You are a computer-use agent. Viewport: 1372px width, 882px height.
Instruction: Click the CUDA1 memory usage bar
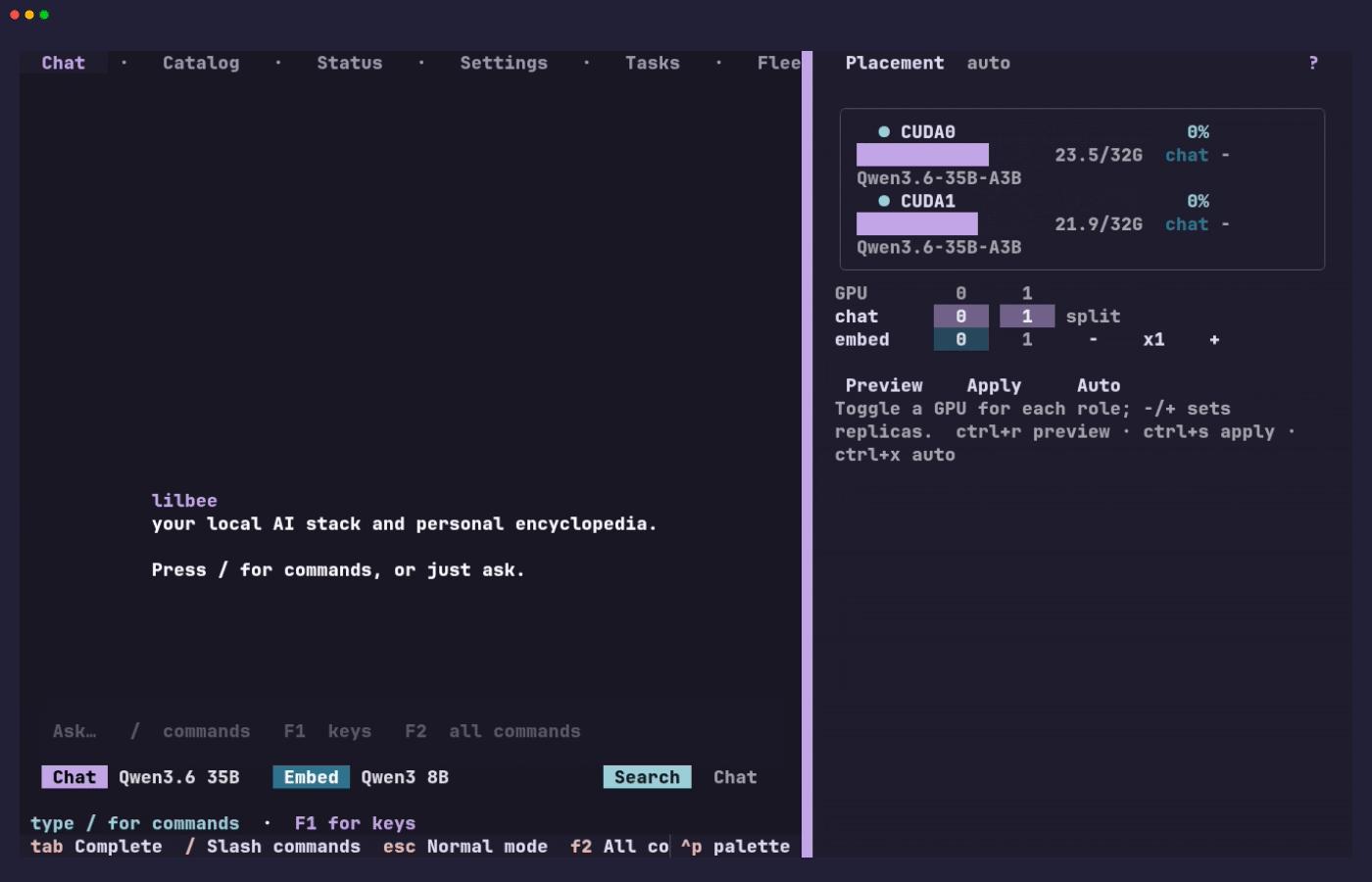click(x=917, y=224)
